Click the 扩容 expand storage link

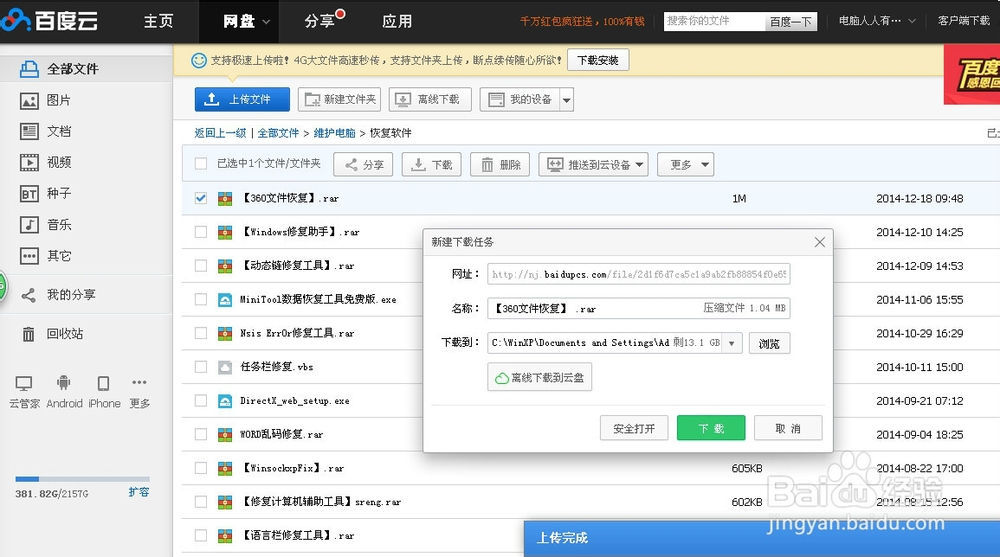pyautogui.click(x=138, y=492)
